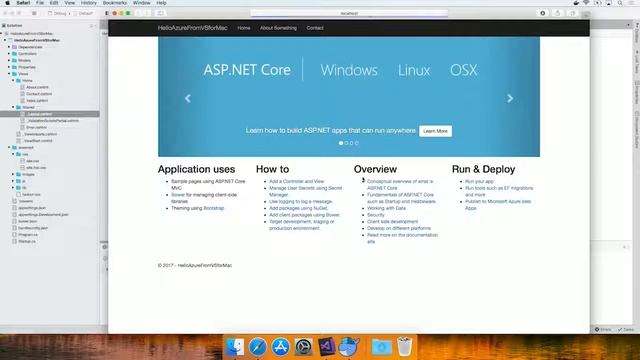Select Index.cshtml in Solution tree
640x360 pixels.
pyautogui.click(x=37, y=100)
